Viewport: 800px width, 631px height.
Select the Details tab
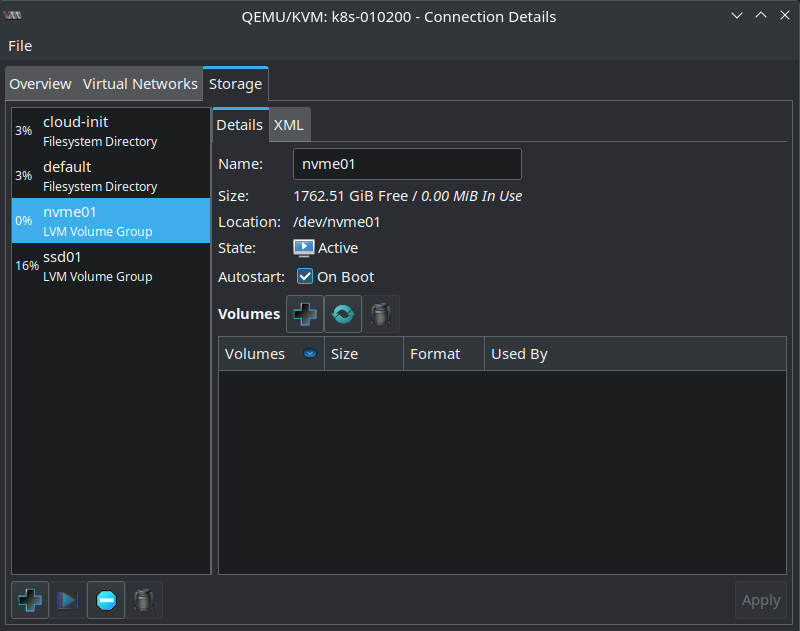point(240,125)
